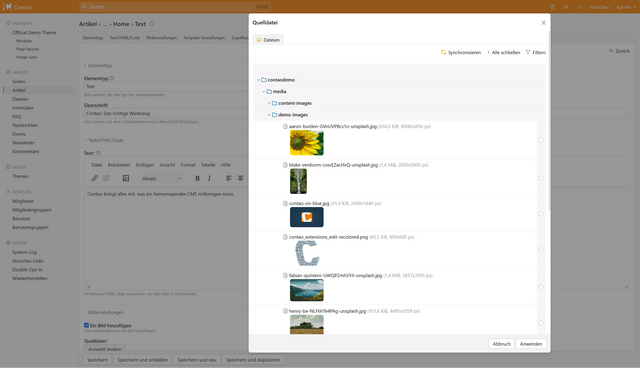Open the k.jones user menu
Screen dimensions: 640x368
tap(626, 7)
